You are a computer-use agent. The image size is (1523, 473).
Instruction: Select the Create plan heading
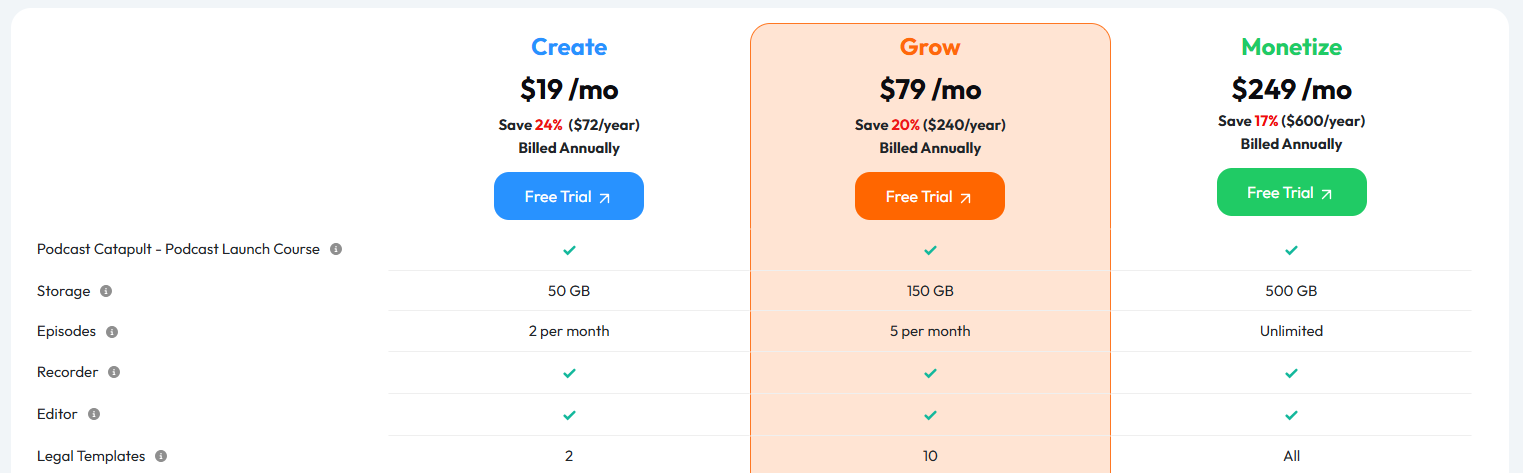pos(569,47)
